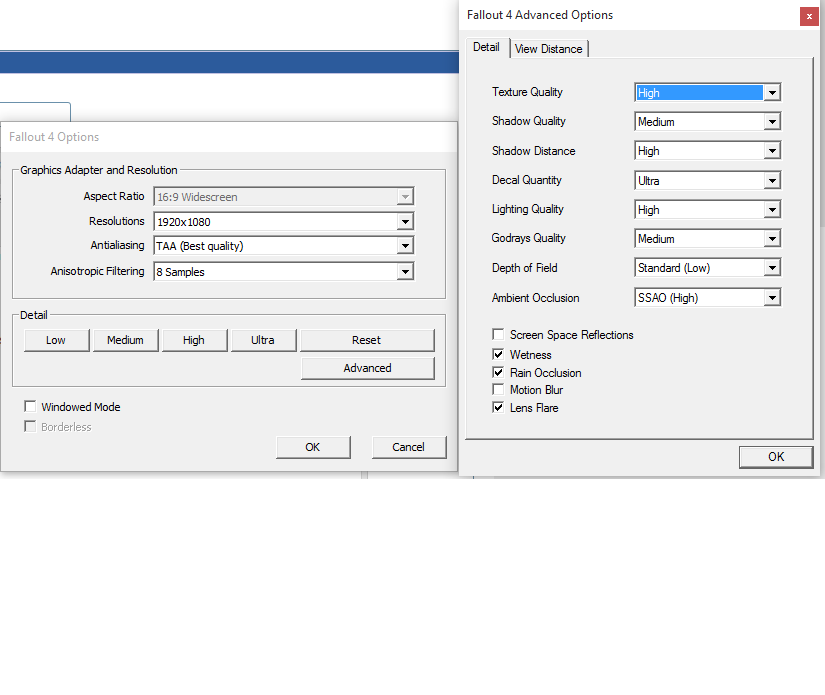Click OK in Fallout 4 Options
The width and height of the screenshot is (825, 695).
point(313,447)
